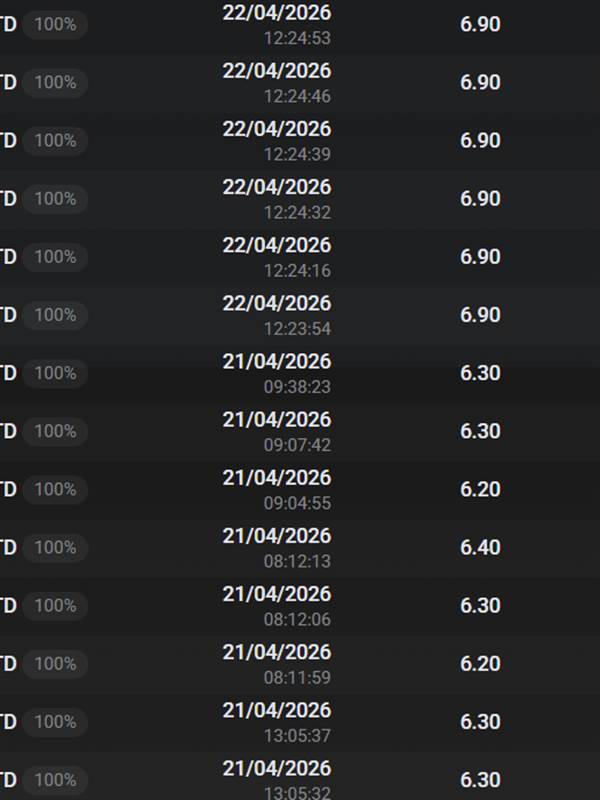The width and height of the screenshot is (600, 800).
Task: Select the 22/04/2026 12:24:53 date cell
Action: [277, 25]
